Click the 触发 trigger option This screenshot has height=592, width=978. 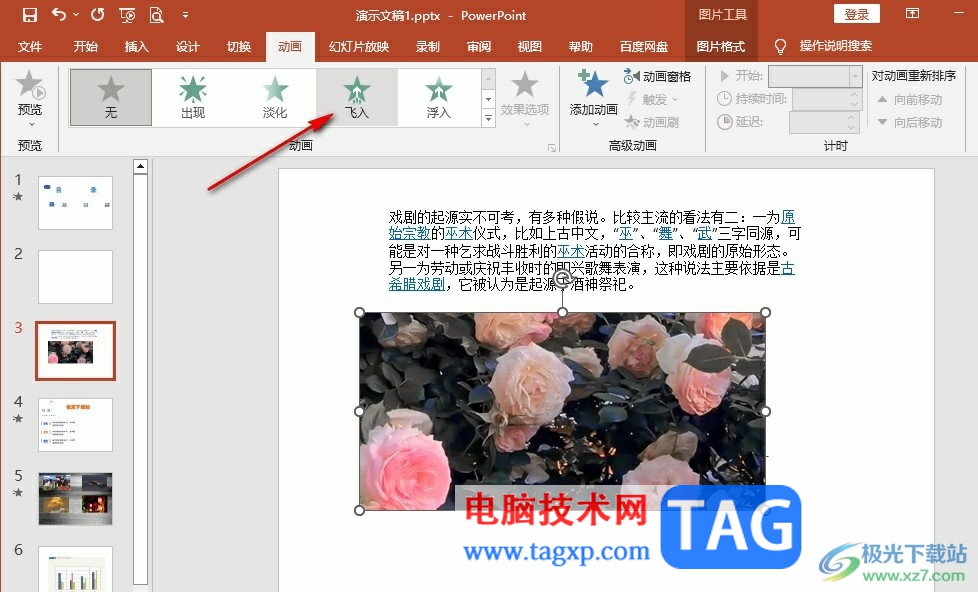coord(652,99)
